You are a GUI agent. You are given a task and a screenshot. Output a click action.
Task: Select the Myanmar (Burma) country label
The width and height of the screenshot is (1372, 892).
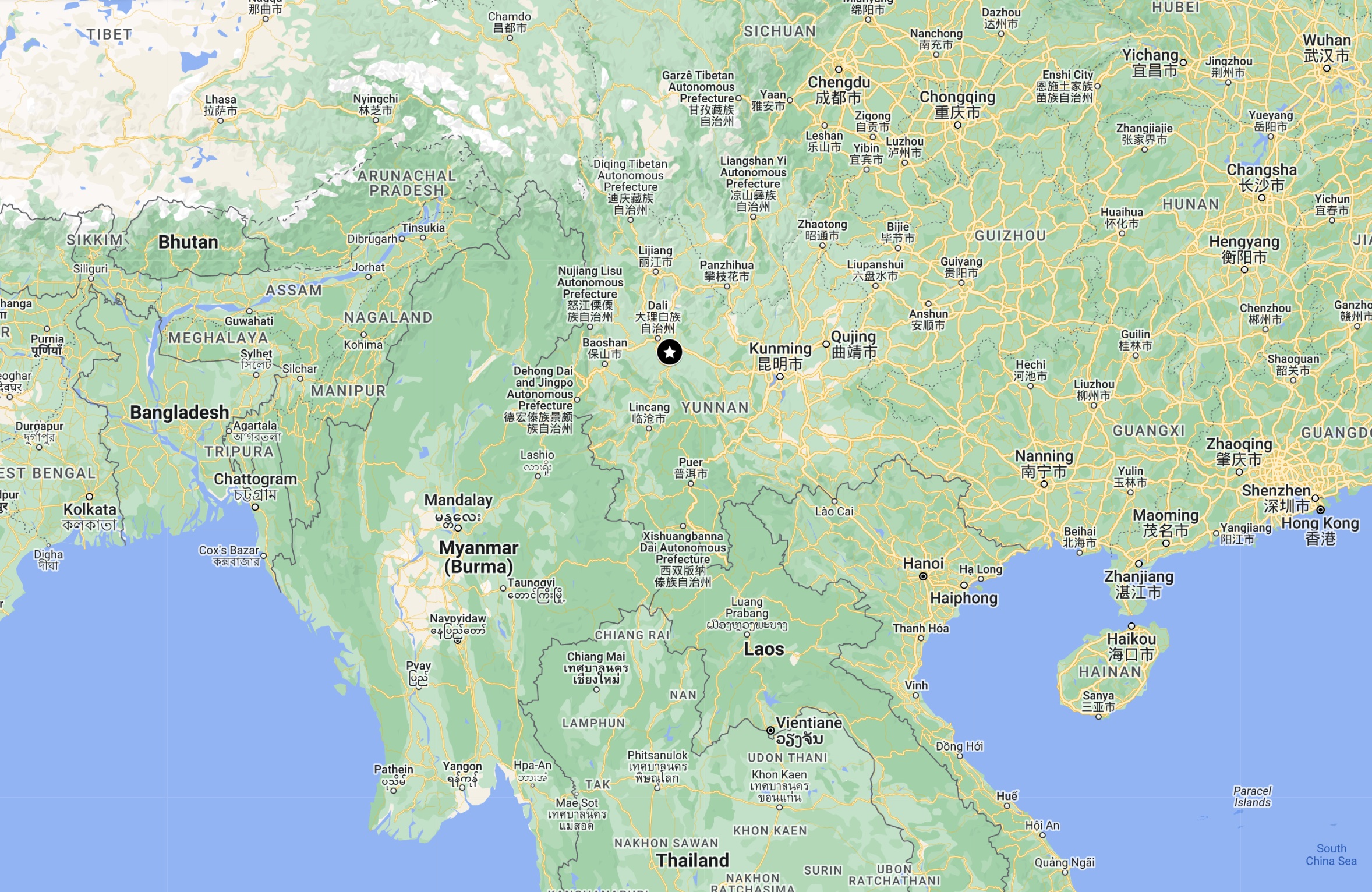pos(479,557)
